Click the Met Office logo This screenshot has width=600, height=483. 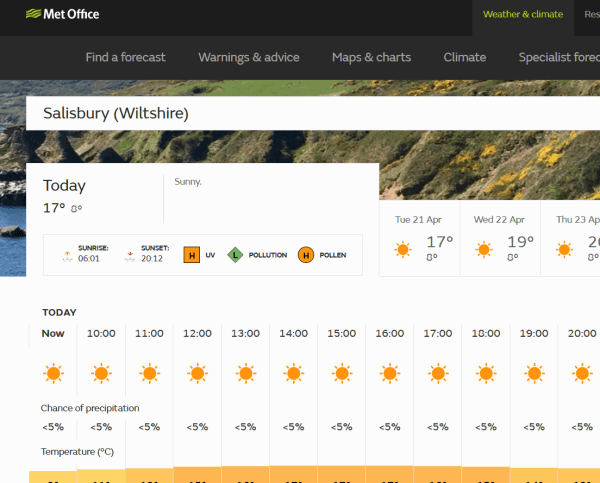coord(62,15)
